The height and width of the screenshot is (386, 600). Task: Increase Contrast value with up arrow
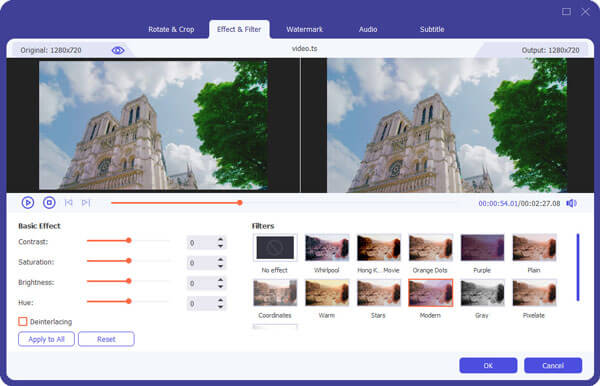click(220, 239)
